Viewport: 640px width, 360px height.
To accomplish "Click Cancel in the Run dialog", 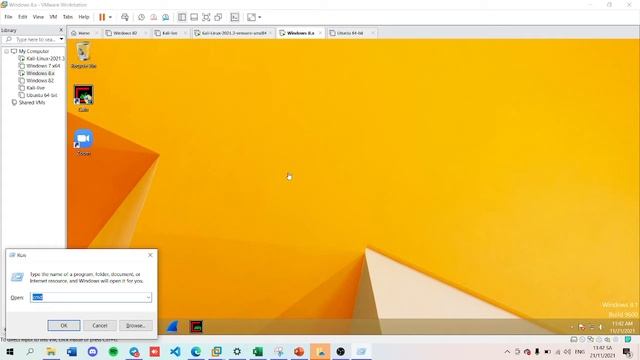I will [x=100, y=326].
